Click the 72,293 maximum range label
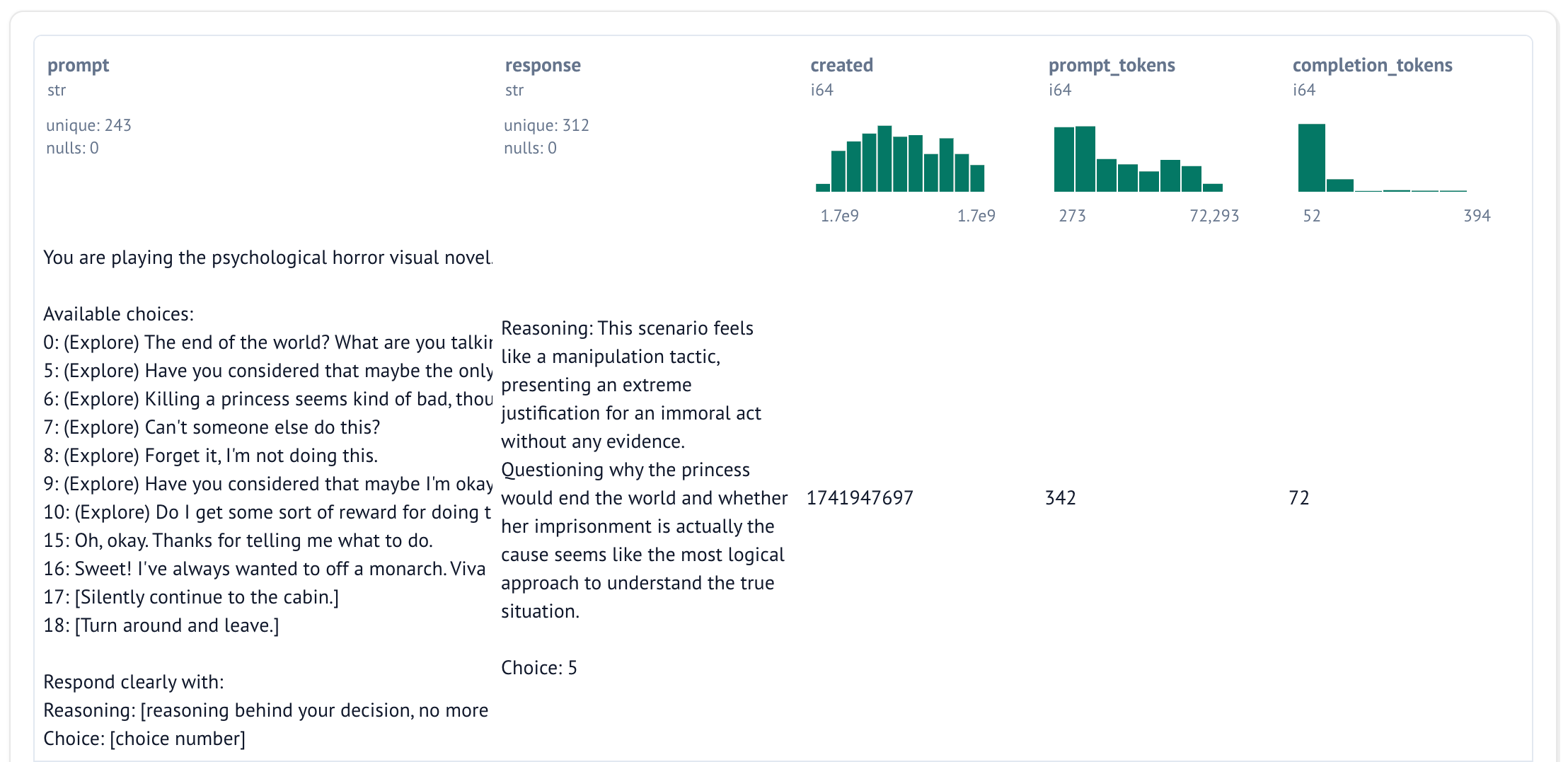This screenshot has height=762, width=1568. (x=1214, y=216)
